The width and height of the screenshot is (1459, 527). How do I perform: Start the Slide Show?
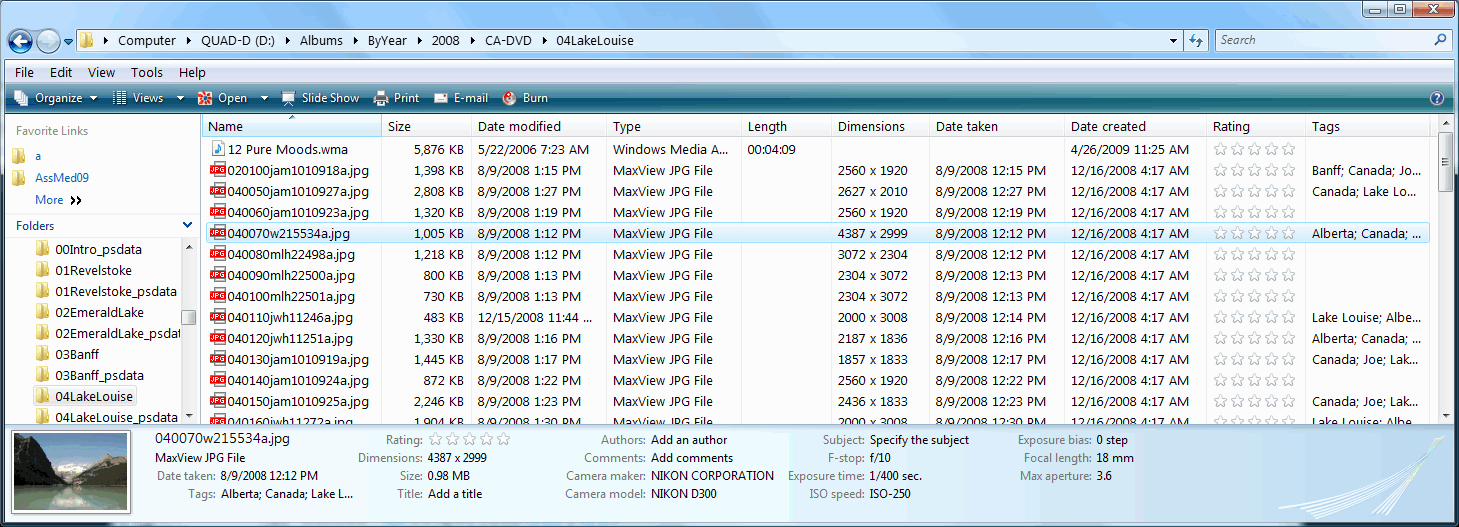320,98
